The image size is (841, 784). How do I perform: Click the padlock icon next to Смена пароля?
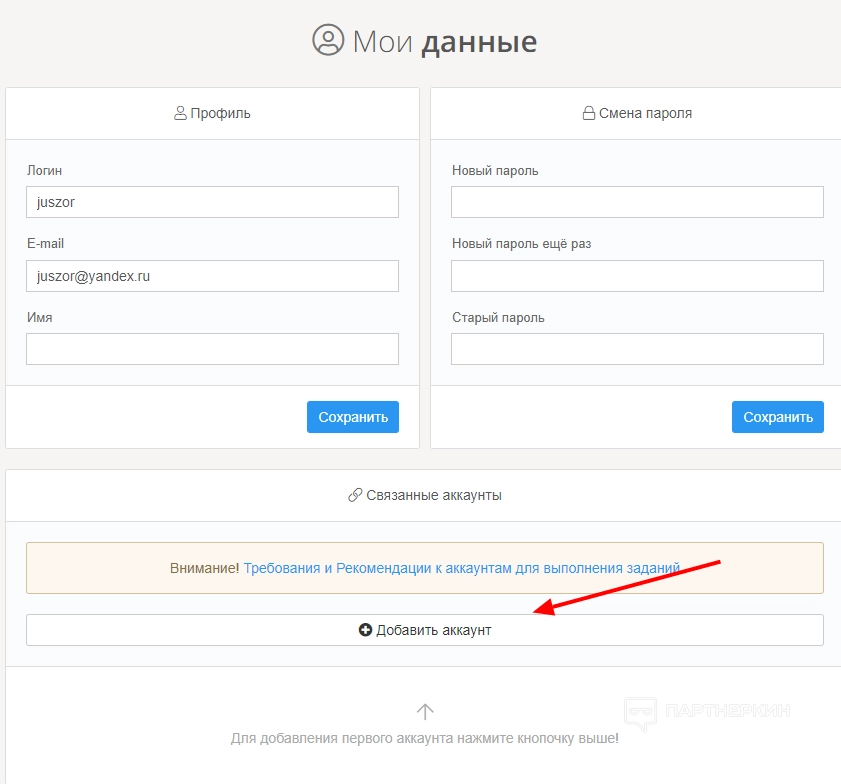point(589,114)
